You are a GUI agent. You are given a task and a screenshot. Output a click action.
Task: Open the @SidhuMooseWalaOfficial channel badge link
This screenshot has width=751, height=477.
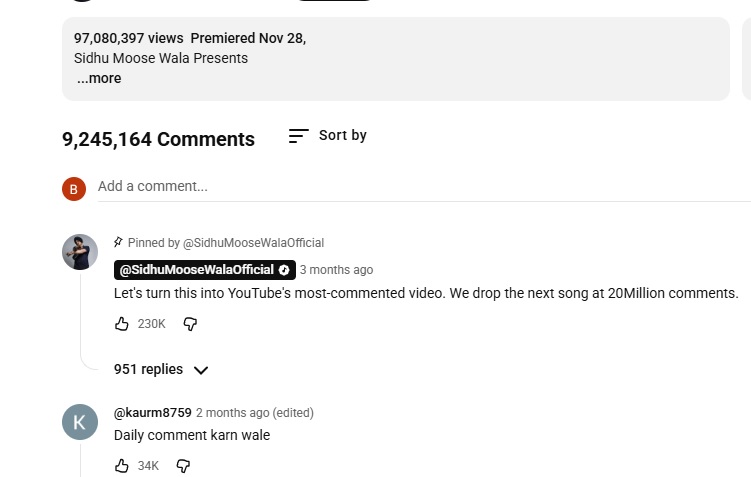(x=196, y=270)
